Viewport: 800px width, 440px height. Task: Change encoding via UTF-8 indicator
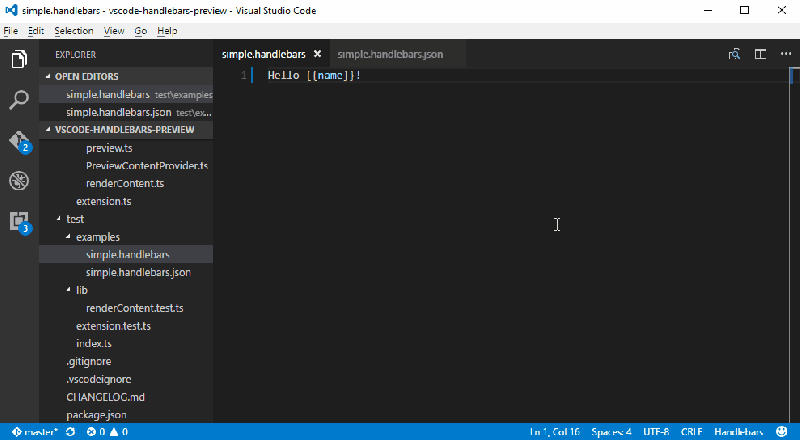tap(656, 432)
